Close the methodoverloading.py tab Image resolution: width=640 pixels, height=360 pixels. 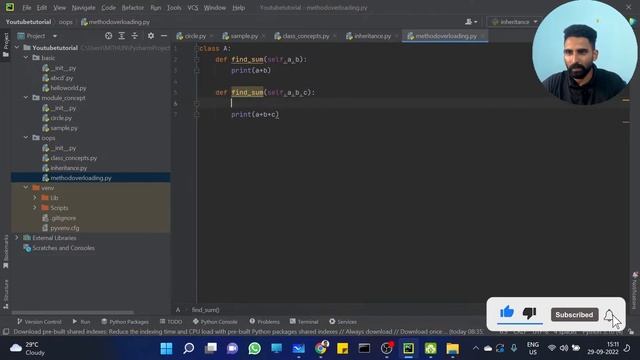tap(483, 36)
